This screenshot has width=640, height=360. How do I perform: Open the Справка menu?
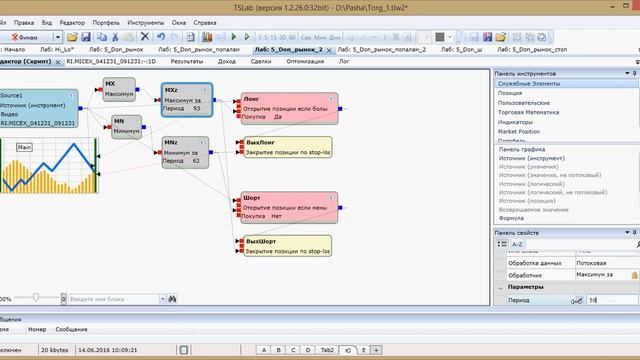[x=205, y=23]
